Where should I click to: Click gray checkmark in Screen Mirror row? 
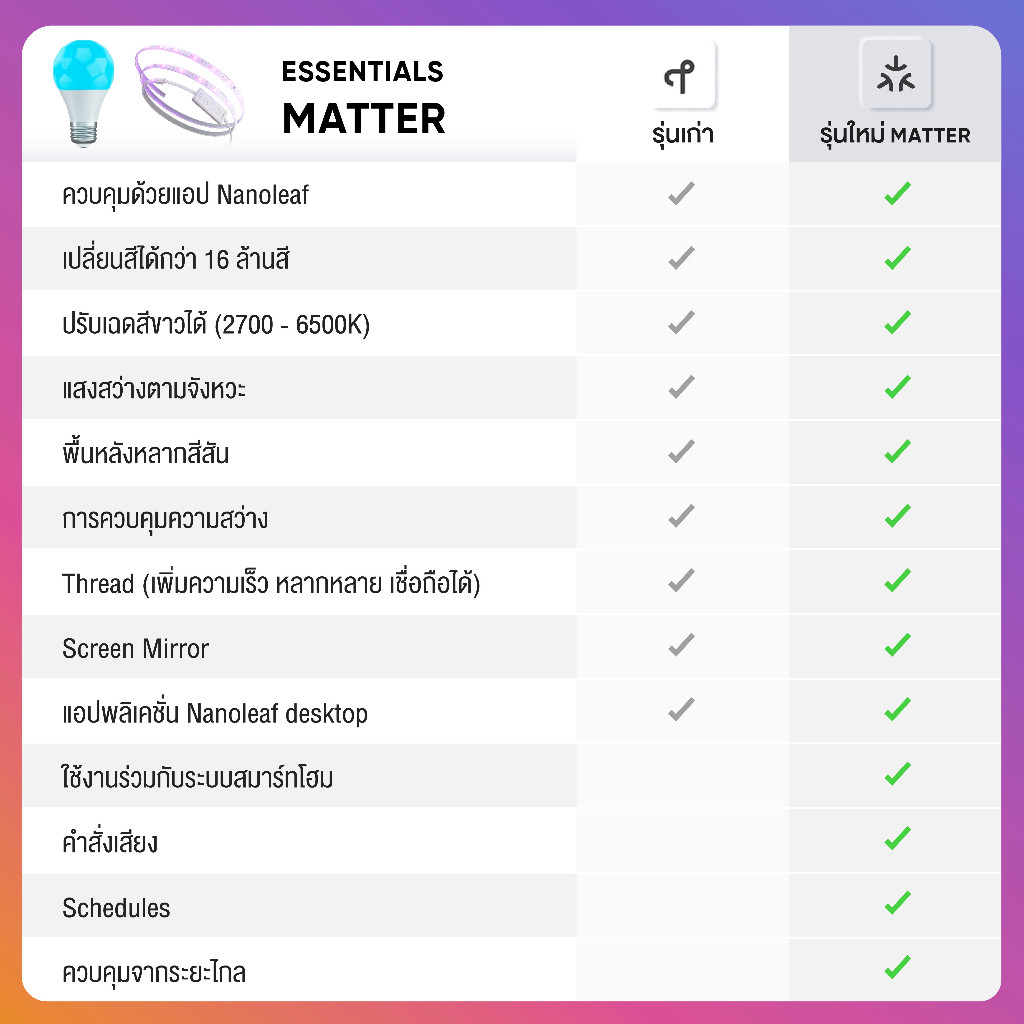tap(681, 645)
